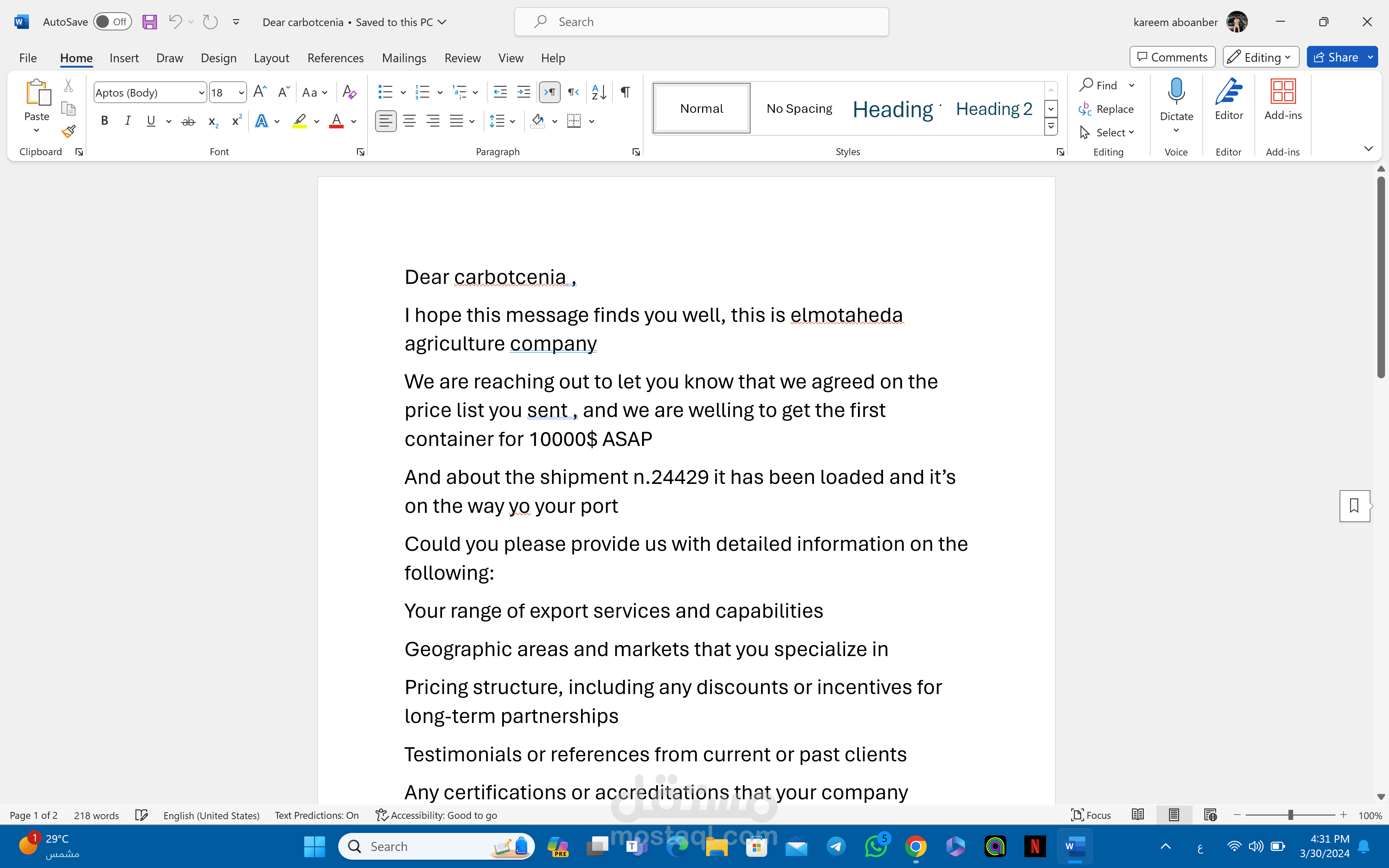Click the Undo arrow icon

tap(175, 22)
